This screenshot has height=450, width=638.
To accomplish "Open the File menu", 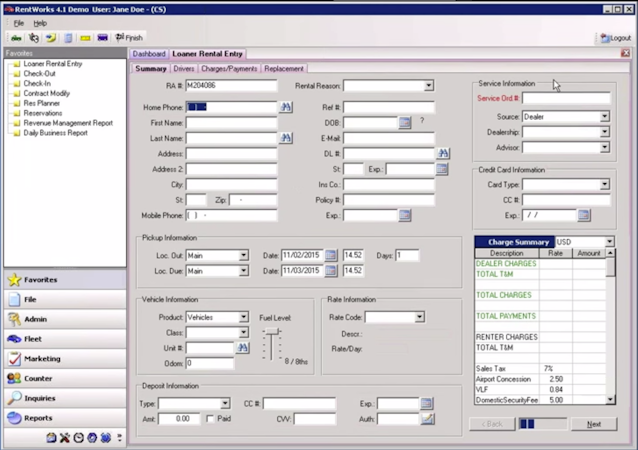I will pos(19,23).
